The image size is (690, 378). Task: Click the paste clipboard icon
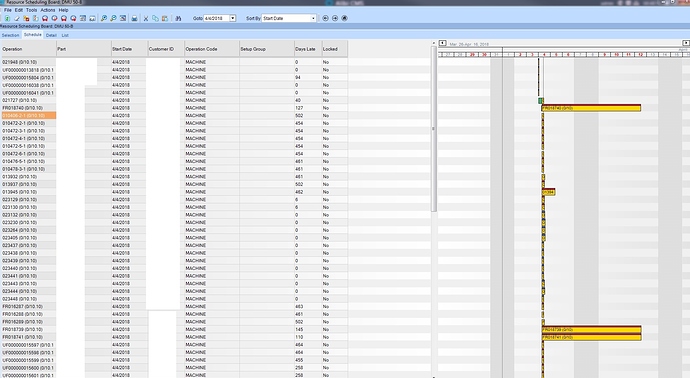coord(165,18)
